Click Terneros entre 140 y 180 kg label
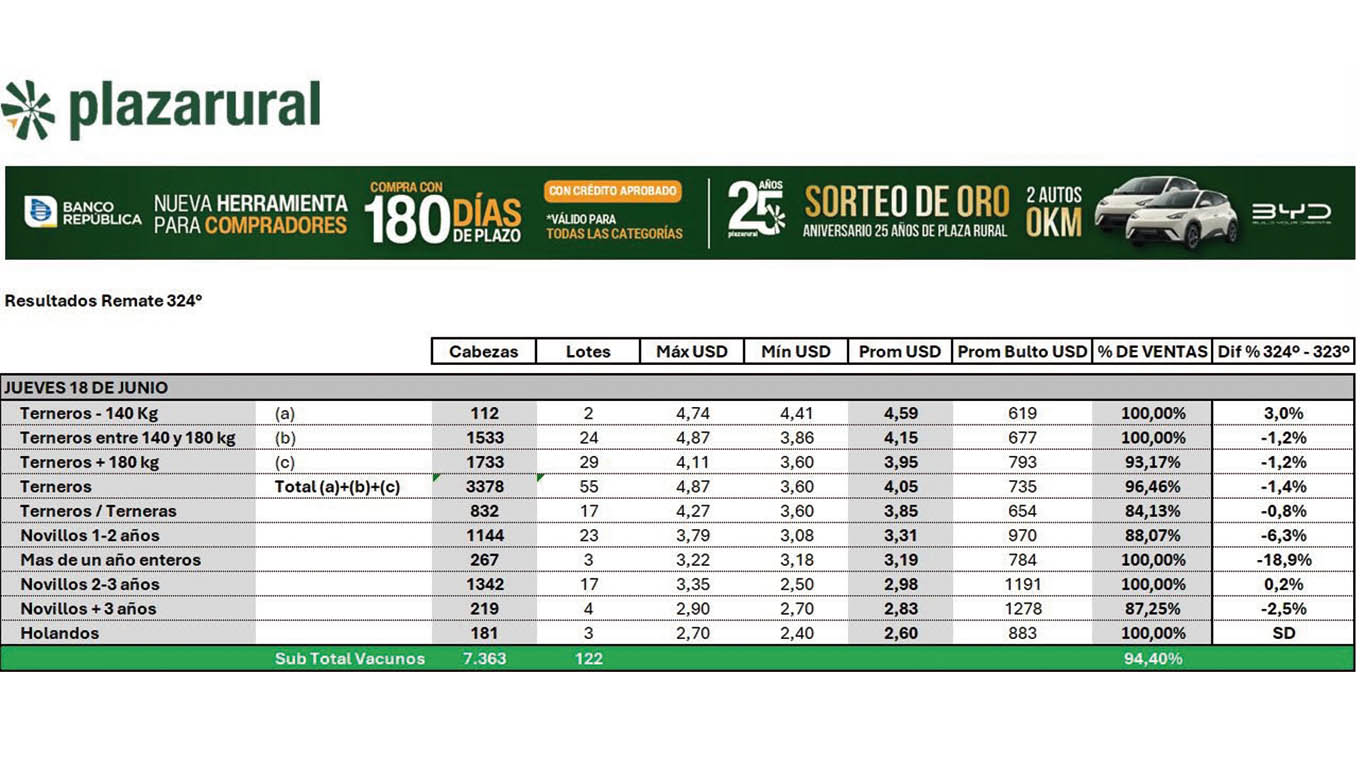 click(x=128, y=437)
